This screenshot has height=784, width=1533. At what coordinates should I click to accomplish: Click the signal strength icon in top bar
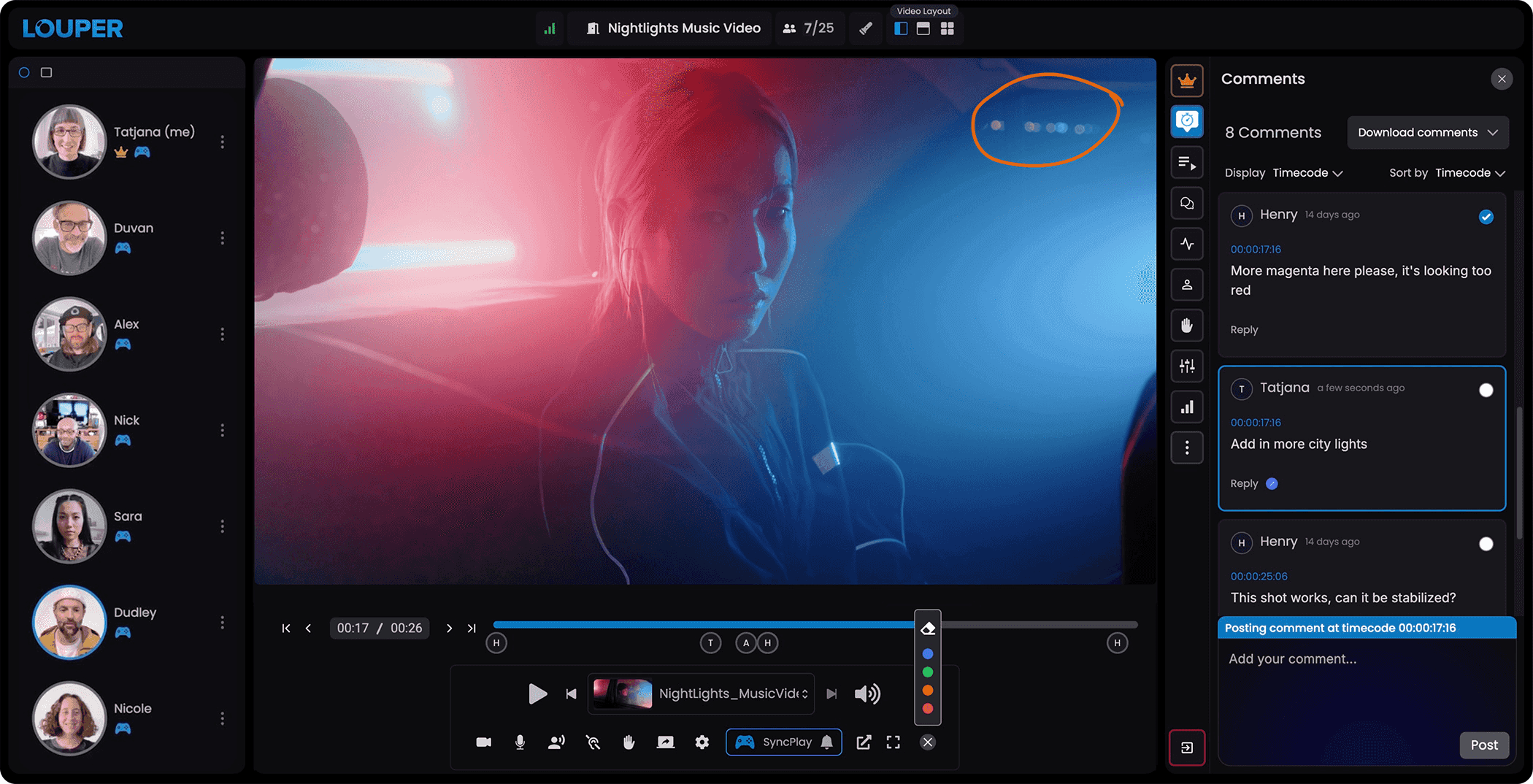pos(550,28)
